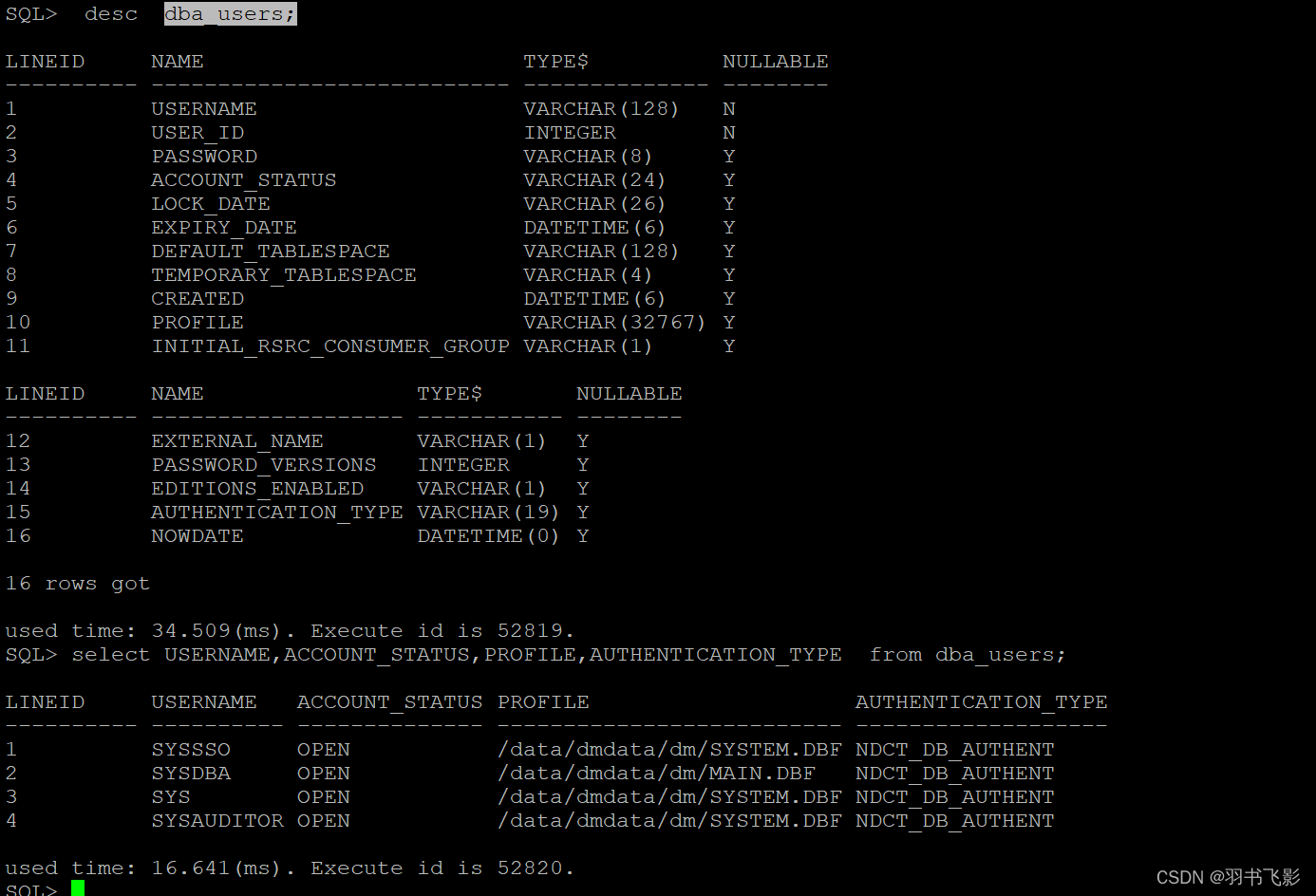Click 'Execute id is 52819' text
The image size is (1316, 896).
[438, 631]
